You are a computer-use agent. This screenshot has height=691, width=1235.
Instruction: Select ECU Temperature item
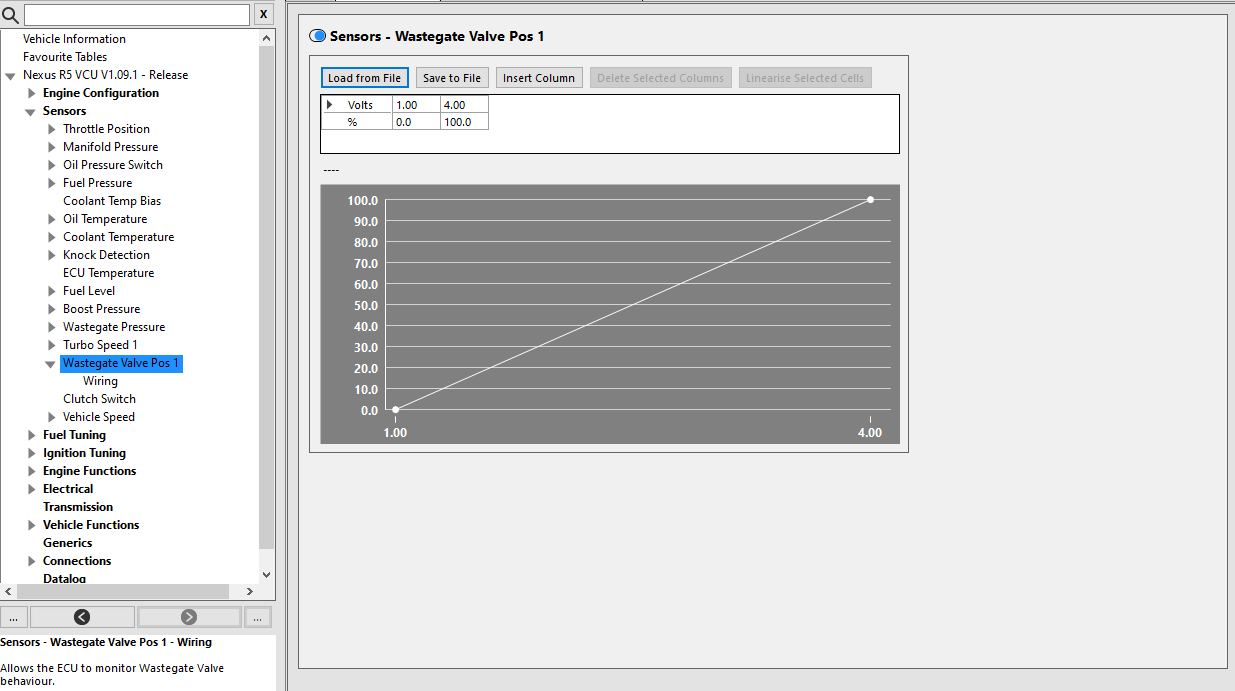pos(108,273)
